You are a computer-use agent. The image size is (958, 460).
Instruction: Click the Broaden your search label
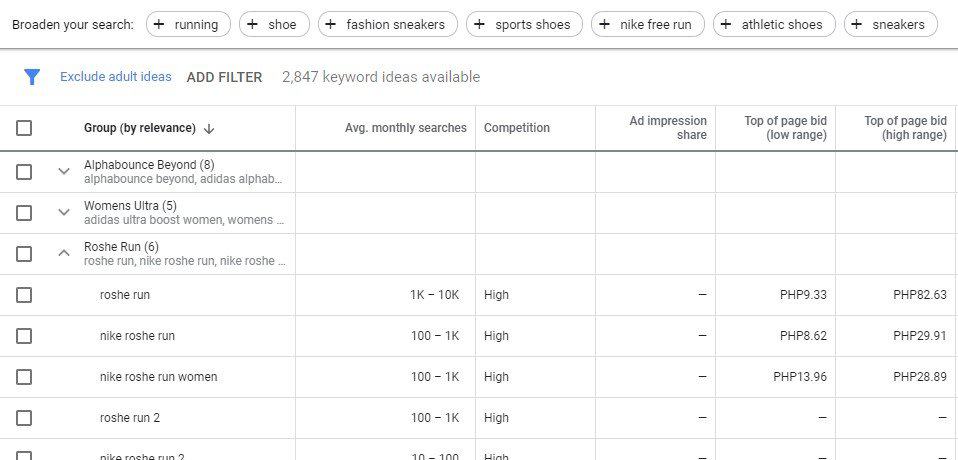73,25
